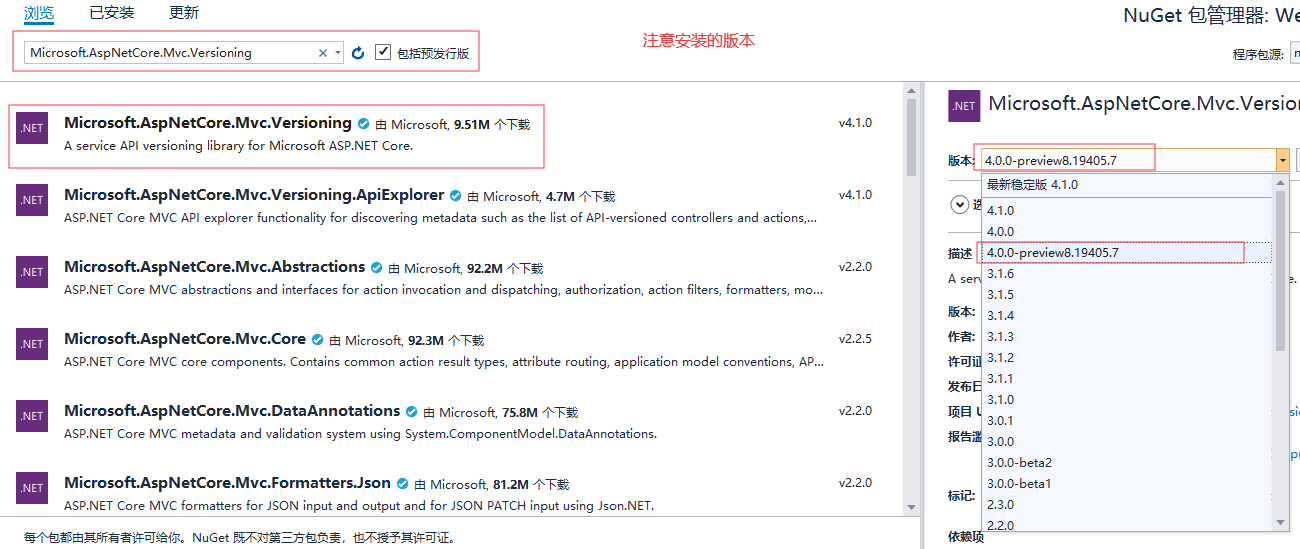1300x549 pixels.
Task: Click the package list vertical scrollbar
Action: [x=911, y=136]
